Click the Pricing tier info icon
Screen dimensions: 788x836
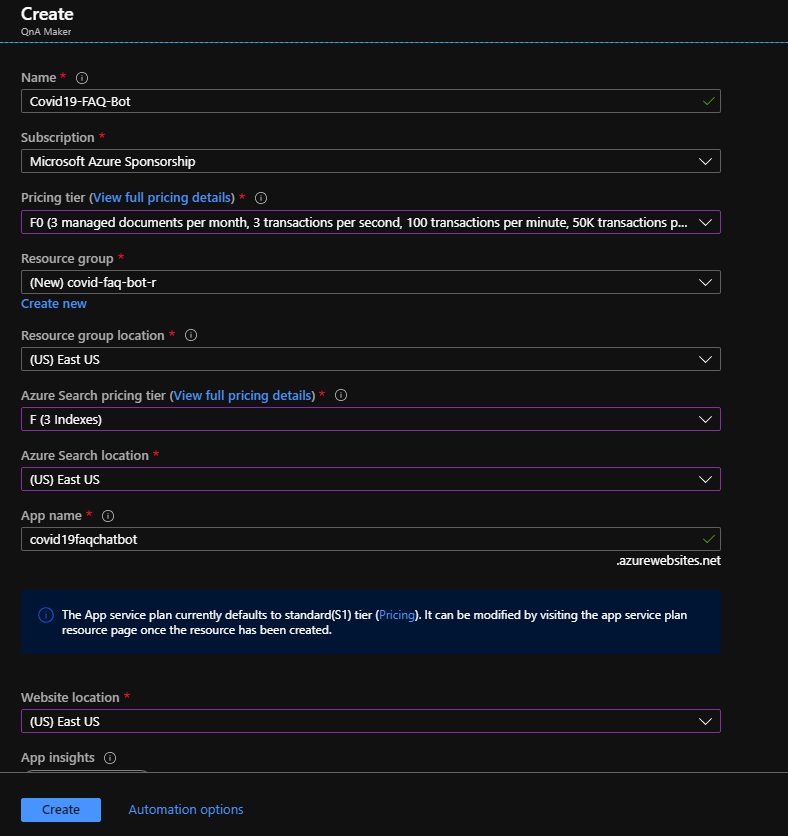261,198
